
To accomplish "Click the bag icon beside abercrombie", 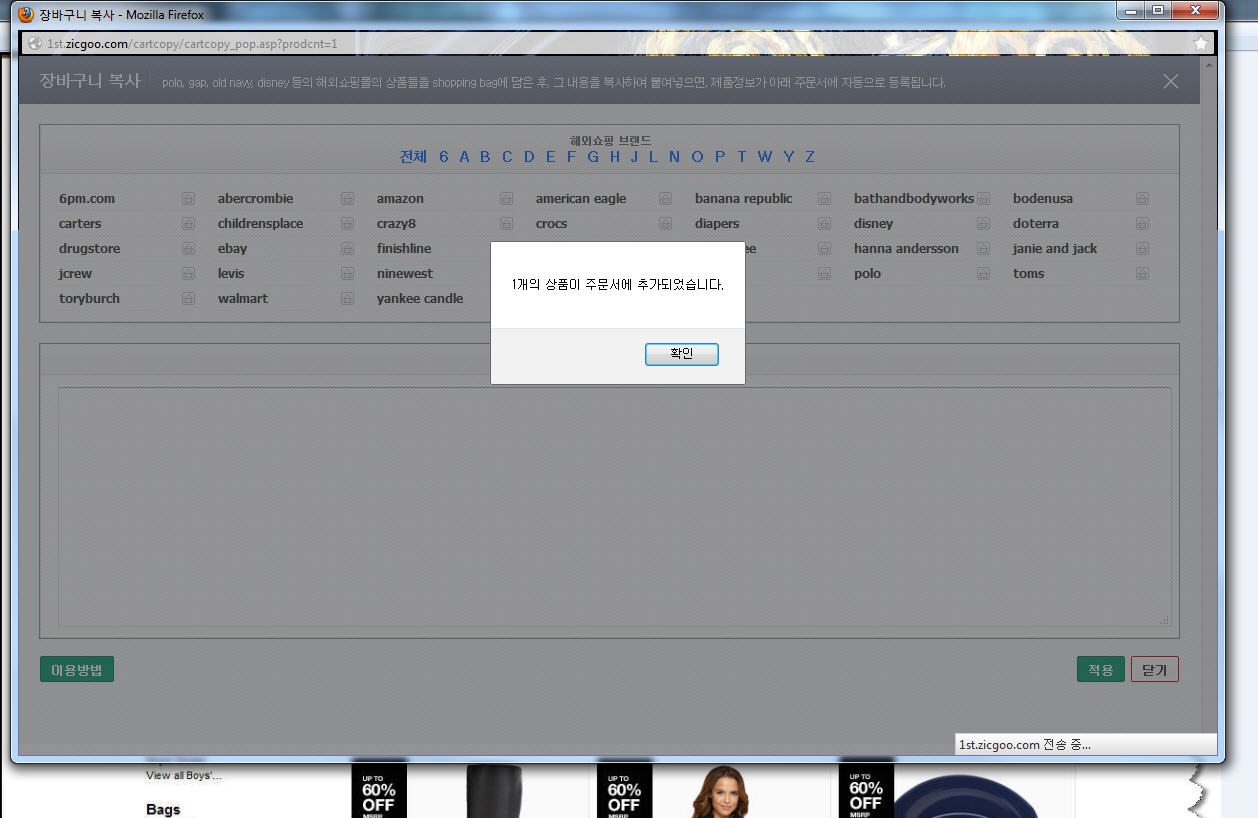I will tap(347, 198).
